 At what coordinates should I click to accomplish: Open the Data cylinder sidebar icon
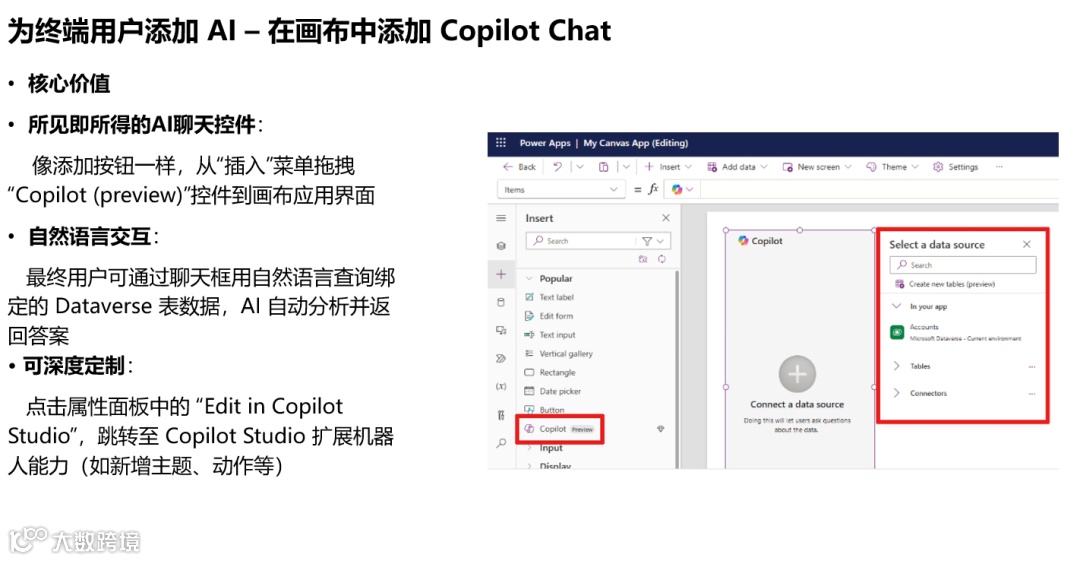pyautogui.click(x=501, y=302)
